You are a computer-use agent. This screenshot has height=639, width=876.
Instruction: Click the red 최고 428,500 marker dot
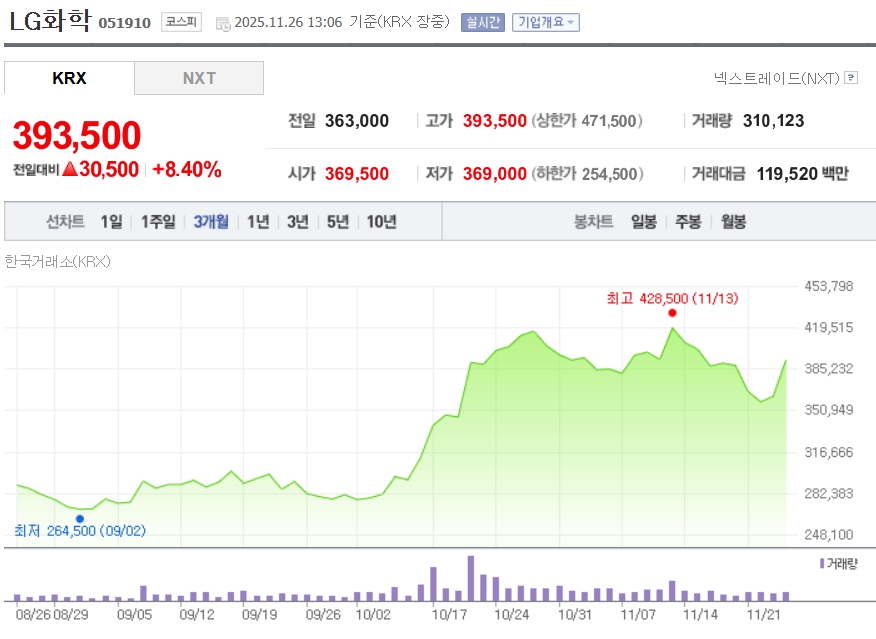click(672, 313)
